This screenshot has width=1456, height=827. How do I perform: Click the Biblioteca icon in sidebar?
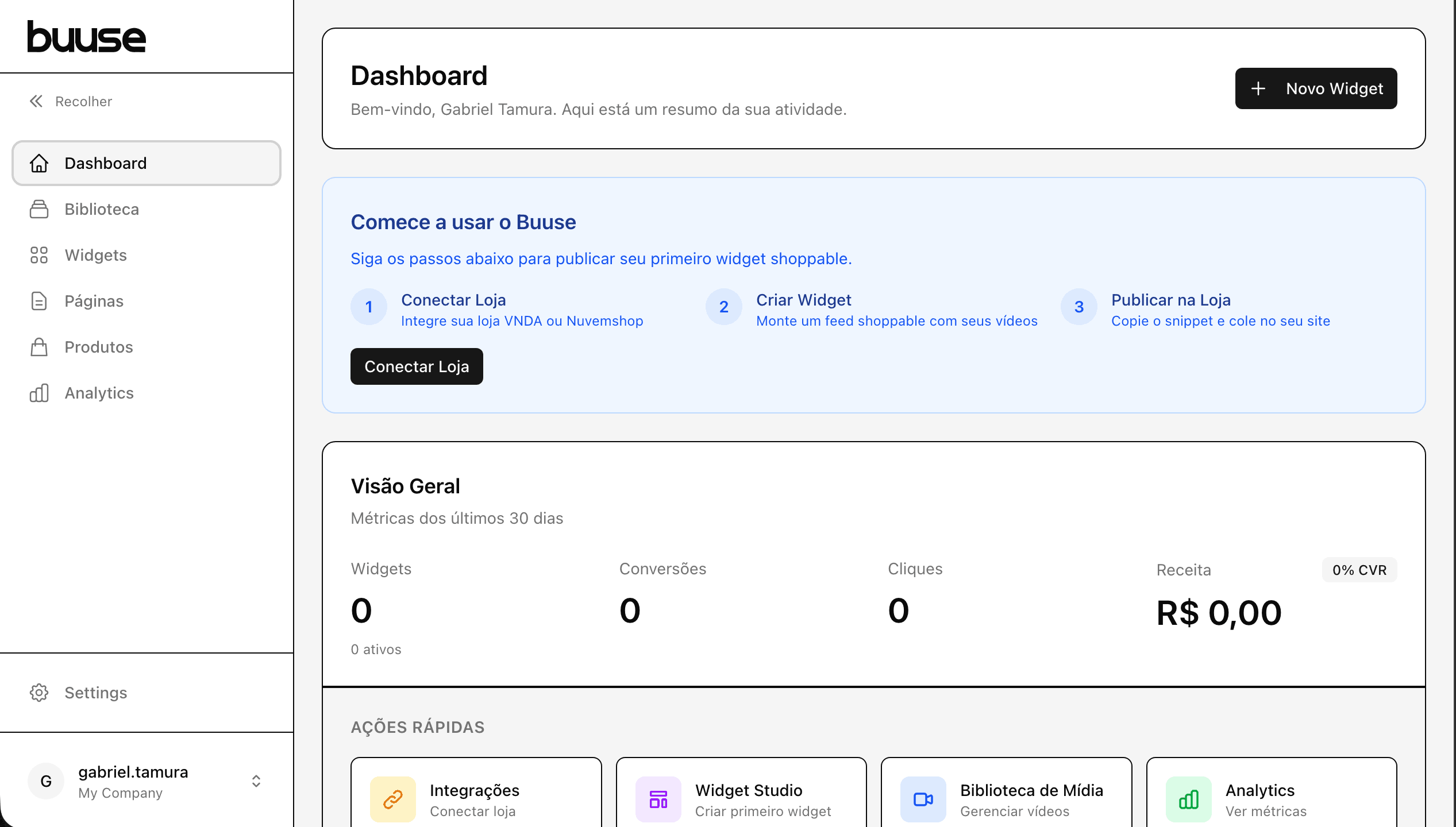coord(39,209)
